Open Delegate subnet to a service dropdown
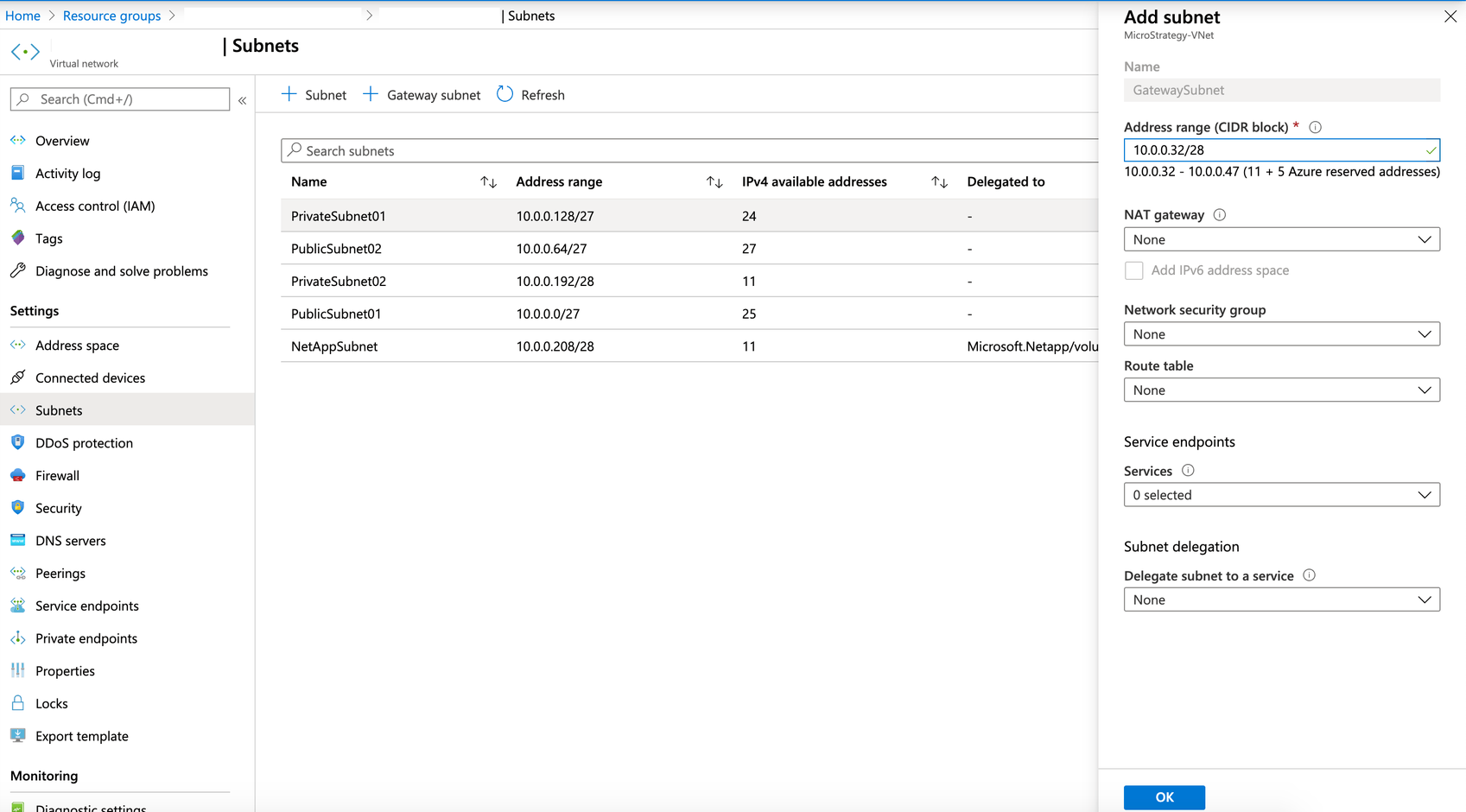The width and height of the screenshot is (1466, 812). coord(1281,599)
